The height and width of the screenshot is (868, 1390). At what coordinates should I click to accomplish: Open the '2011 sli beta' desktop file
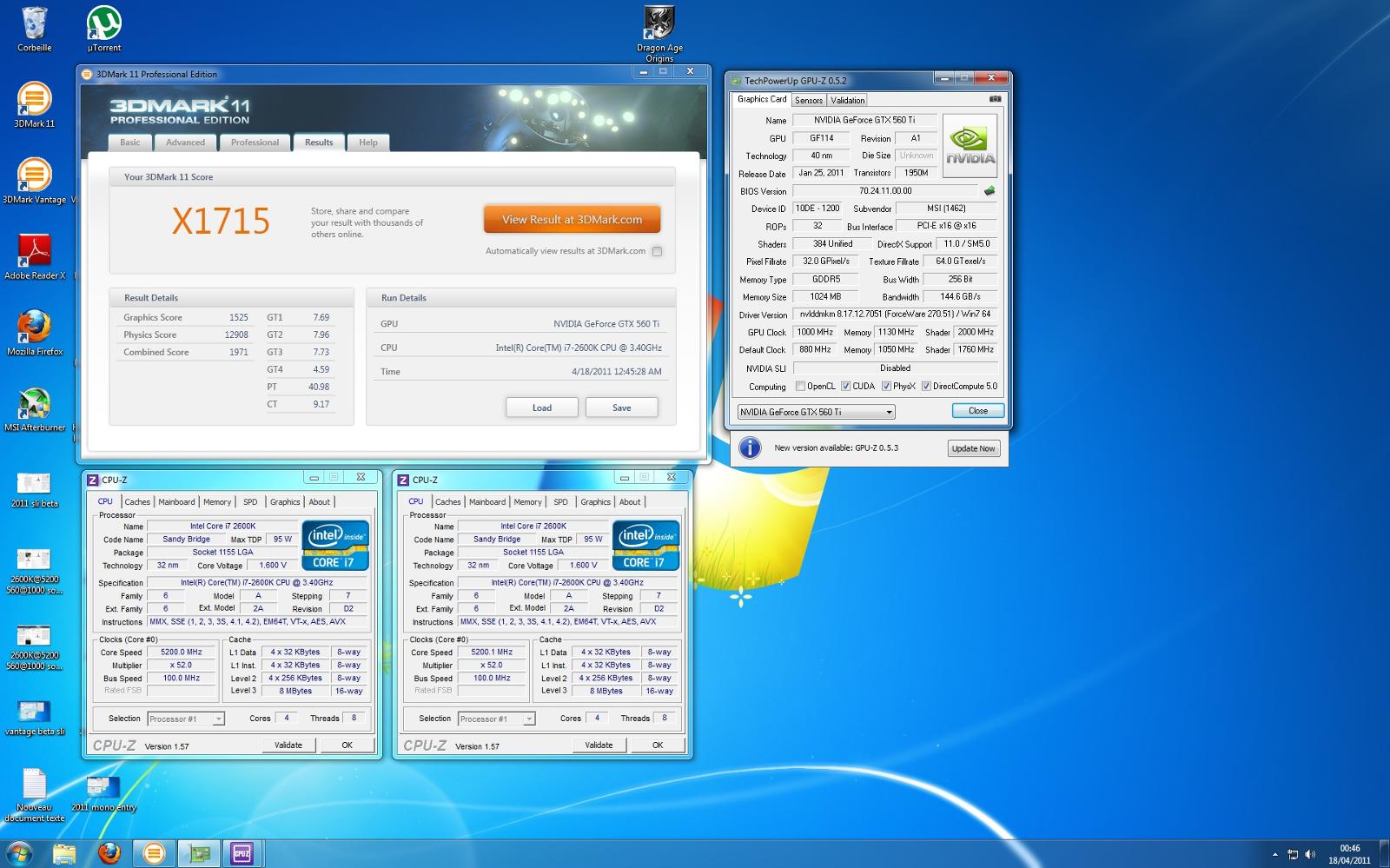pyautogui.click(x=34, y=490)
